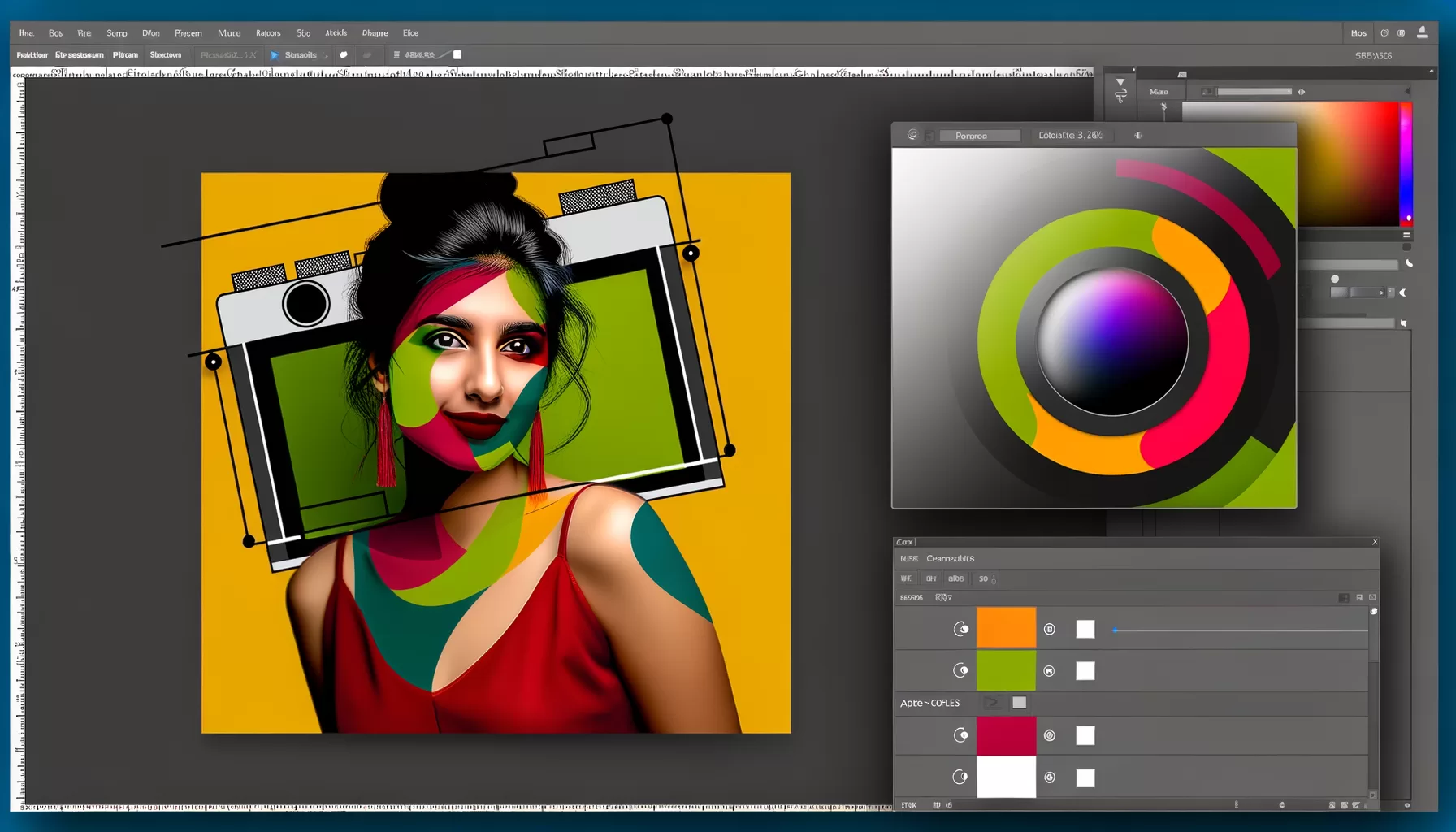Image resolution: width=1456 pixels, height=832 pixels.
Task: Click the first round icon after Hos
Action: tap(1384, 33)
